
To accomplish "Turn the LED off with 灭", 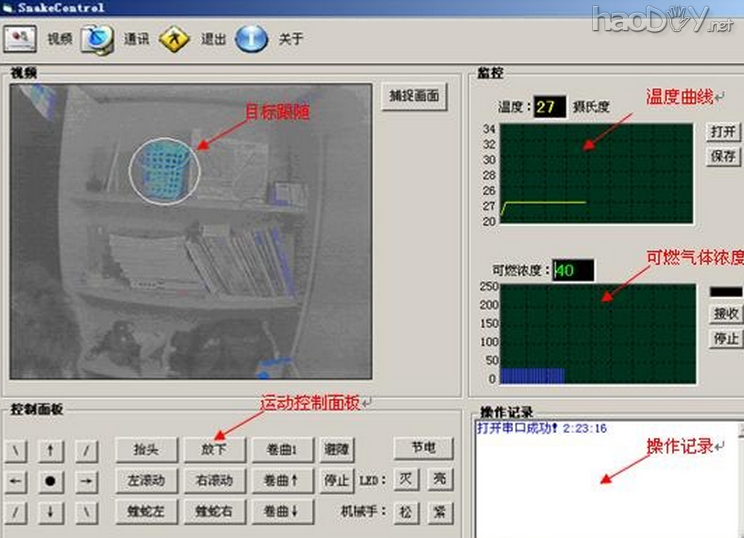I will point(405,480).
